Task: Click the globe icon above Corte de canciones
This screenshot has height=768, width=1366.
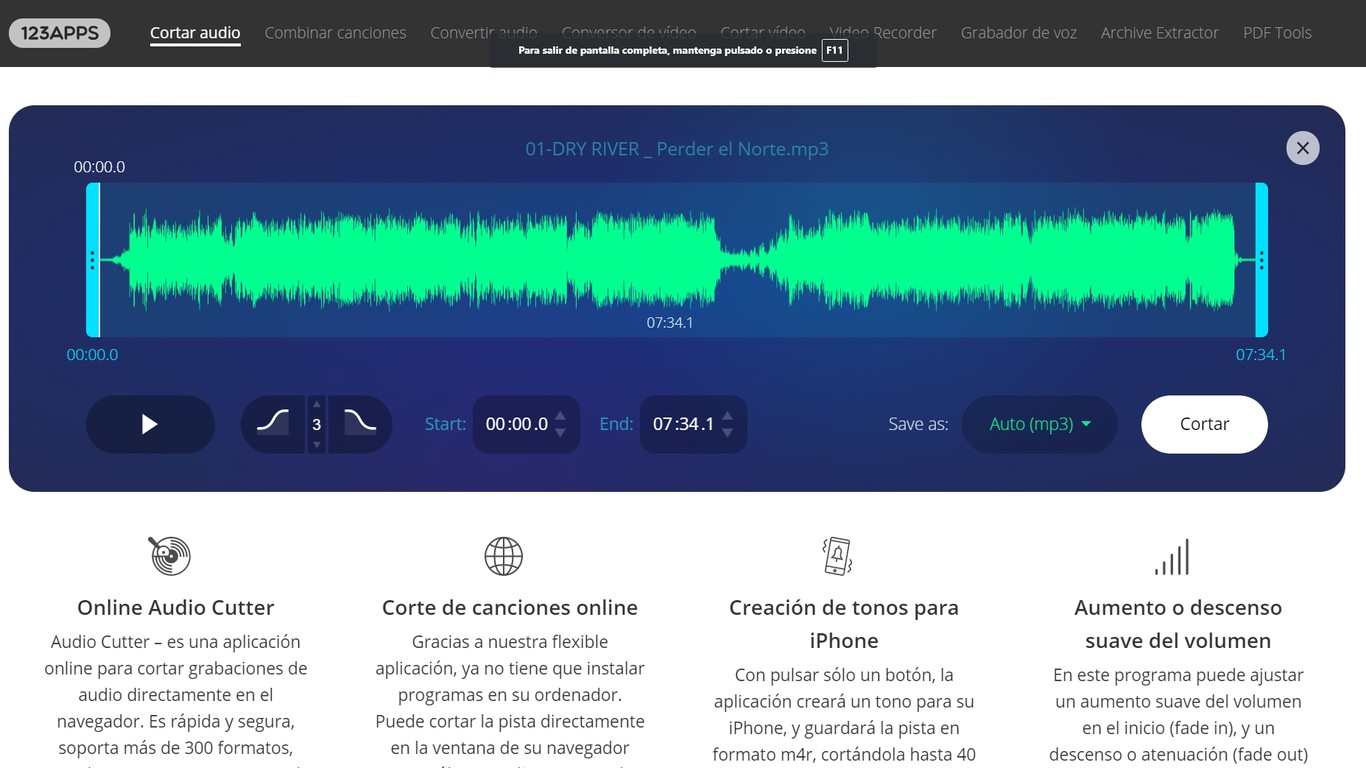Action: coord(504,556)
